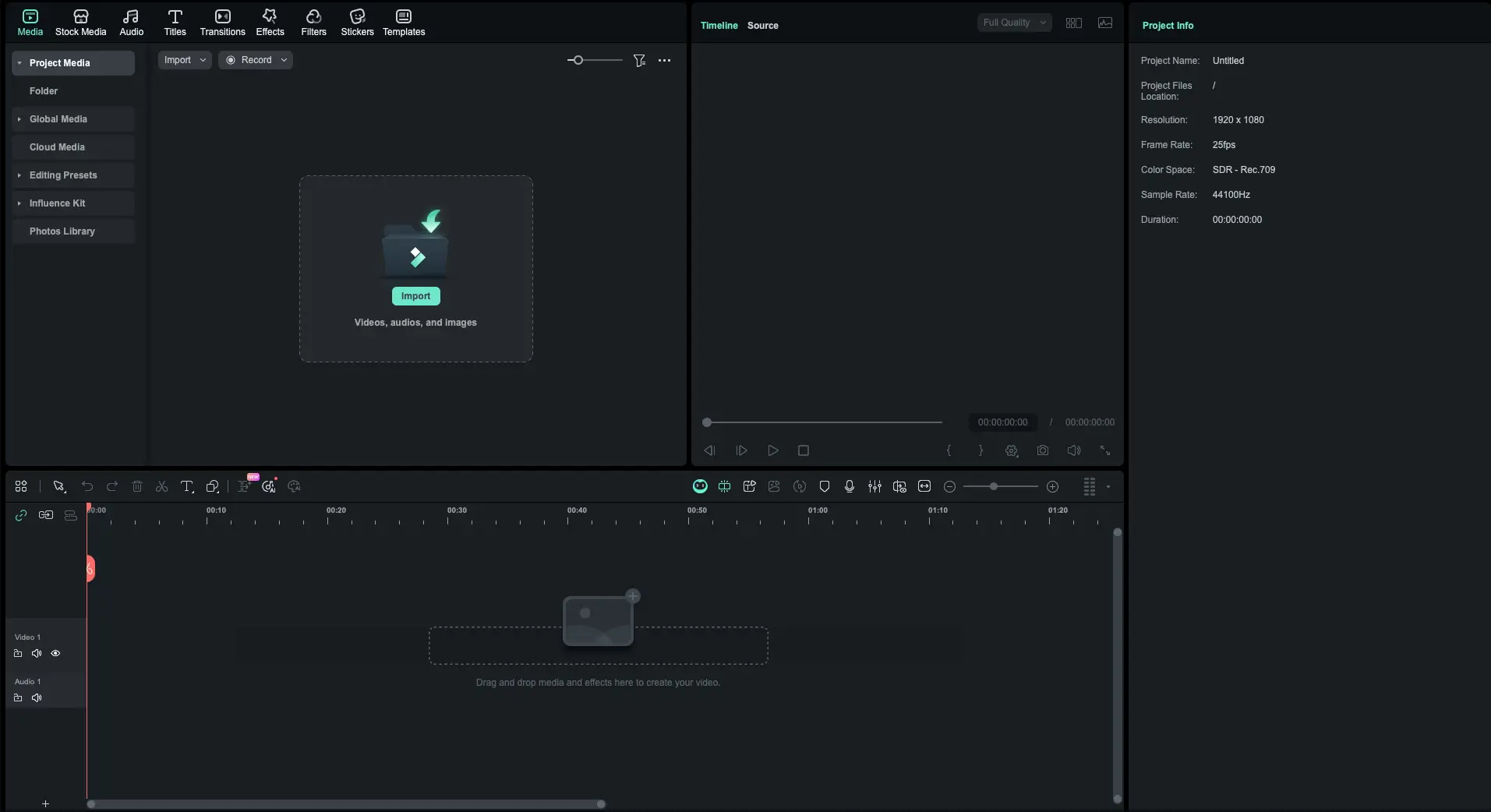Open the Transitions panel
Screen dimensions: 1491x812
pos(222,23)
